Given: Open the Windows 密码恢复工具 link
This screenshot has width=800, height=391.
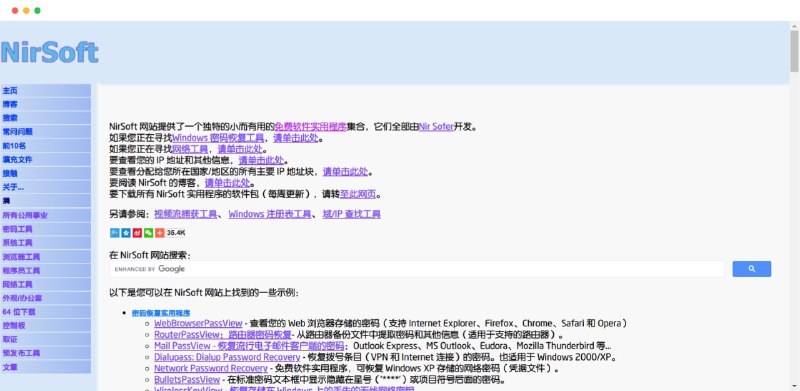Looking at the screenshot, I should click(218, 138).
